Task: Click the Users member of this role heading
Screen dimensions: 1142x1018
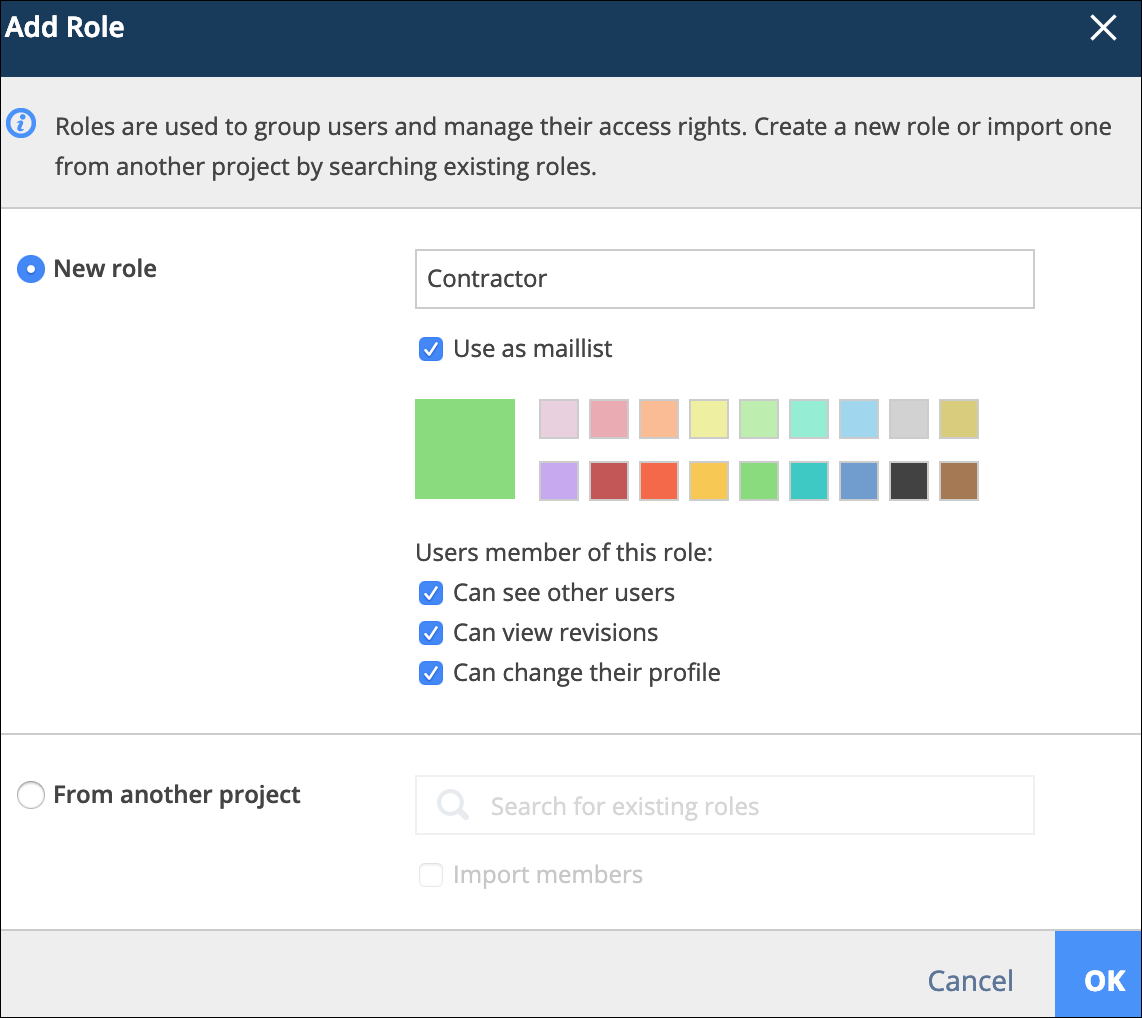Action: (x=564, y=553)
